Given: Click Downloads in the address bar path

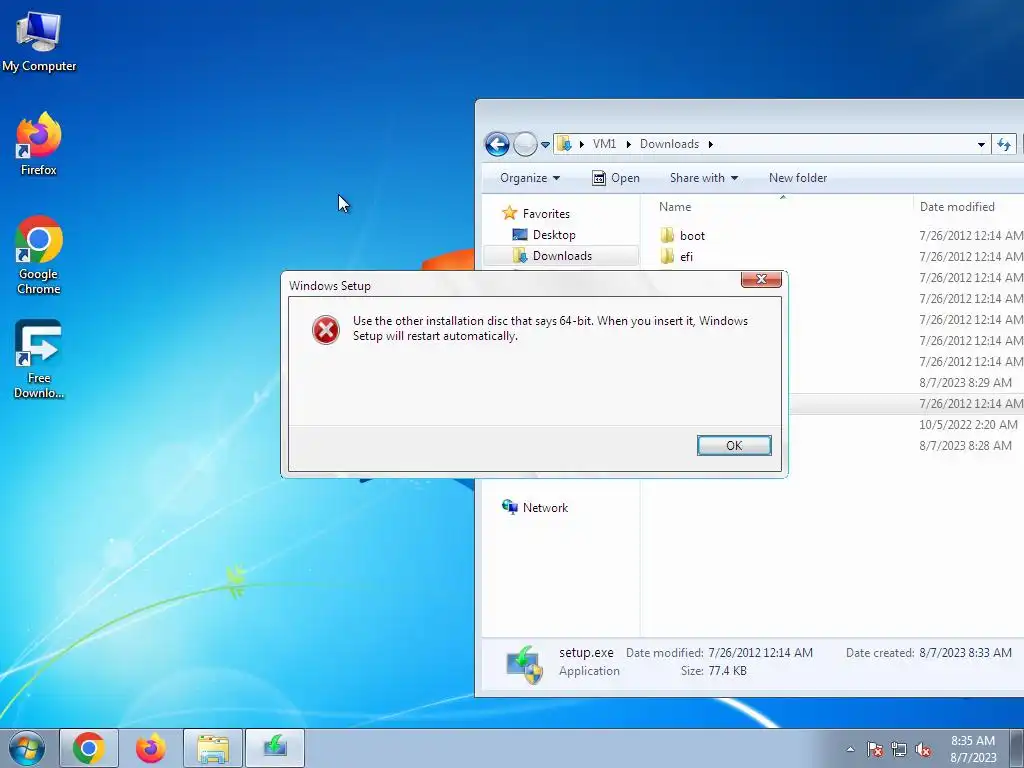Looking at the screenshot, I should click(x=669, y=144).
